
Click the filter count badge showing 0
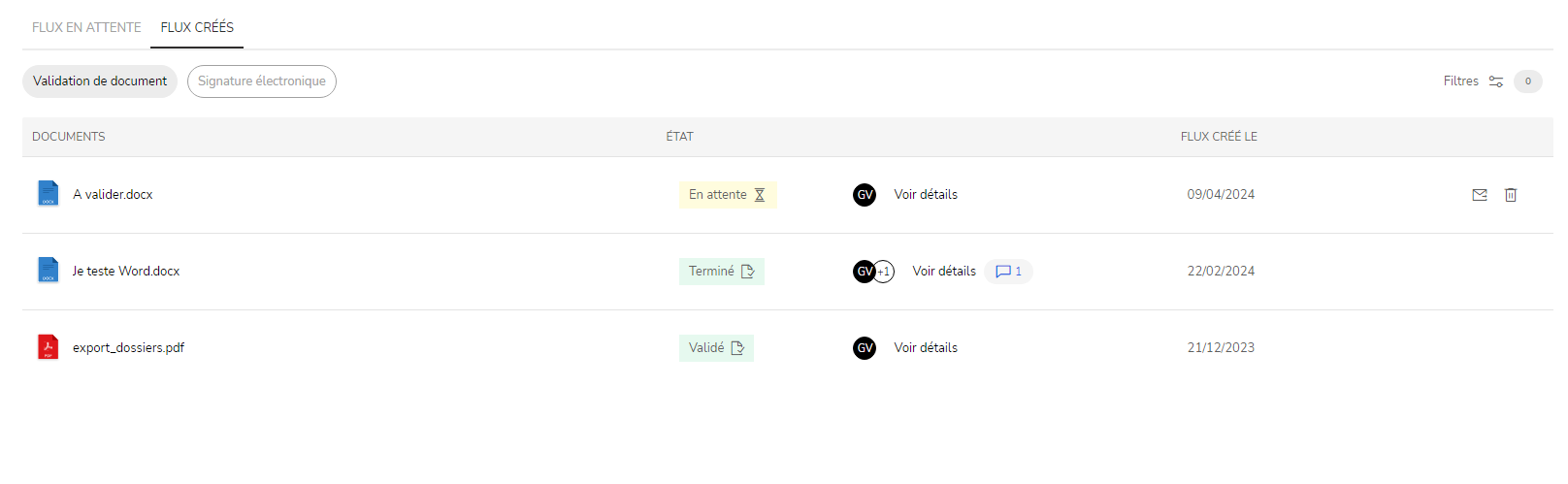click(1528, 81)
